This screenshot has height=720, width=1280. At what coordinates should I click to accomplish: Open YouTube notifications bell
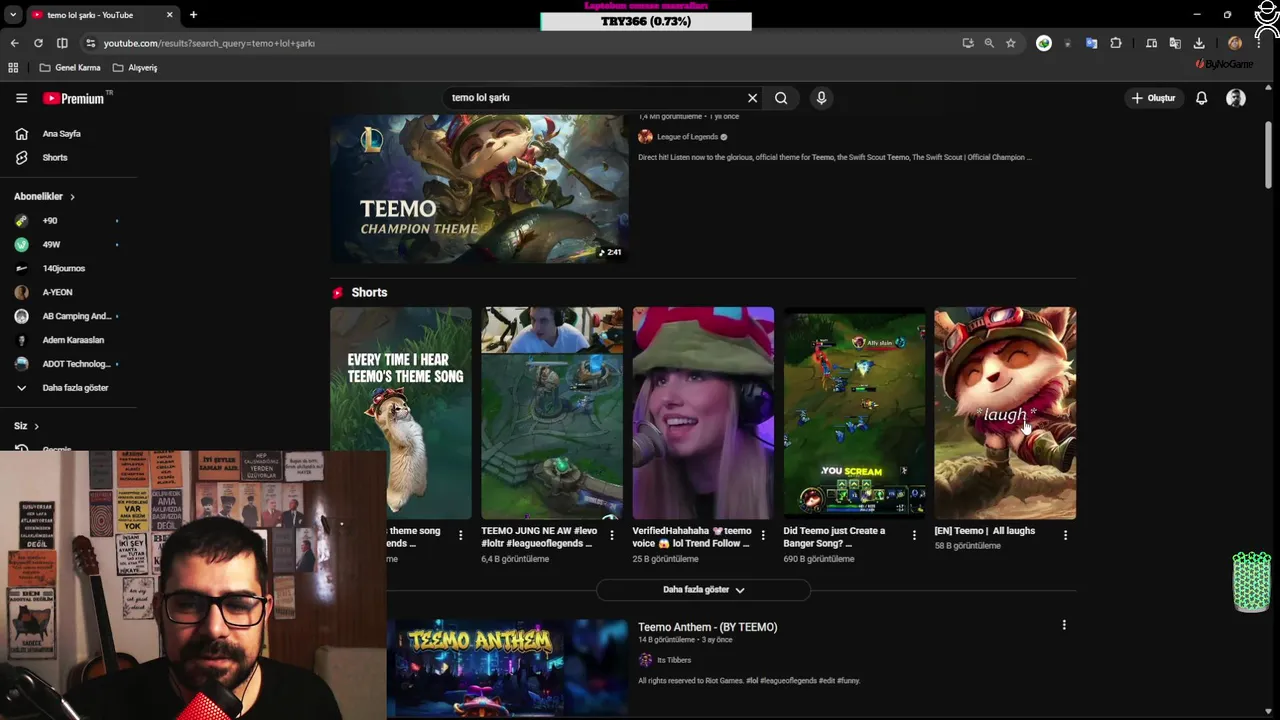pos(1202,98)
